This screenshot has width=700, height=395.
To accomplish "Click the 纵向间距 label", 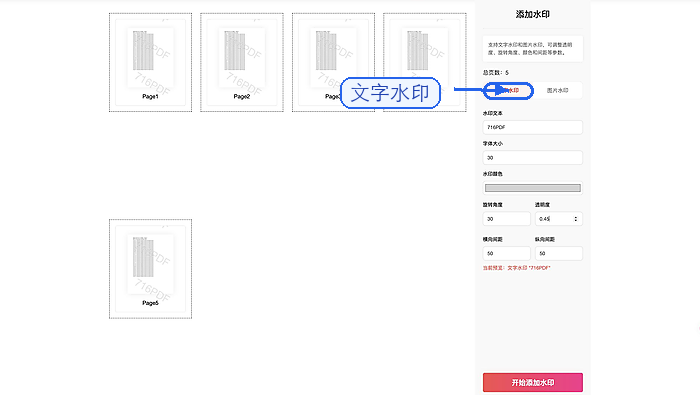I will 545,240.
